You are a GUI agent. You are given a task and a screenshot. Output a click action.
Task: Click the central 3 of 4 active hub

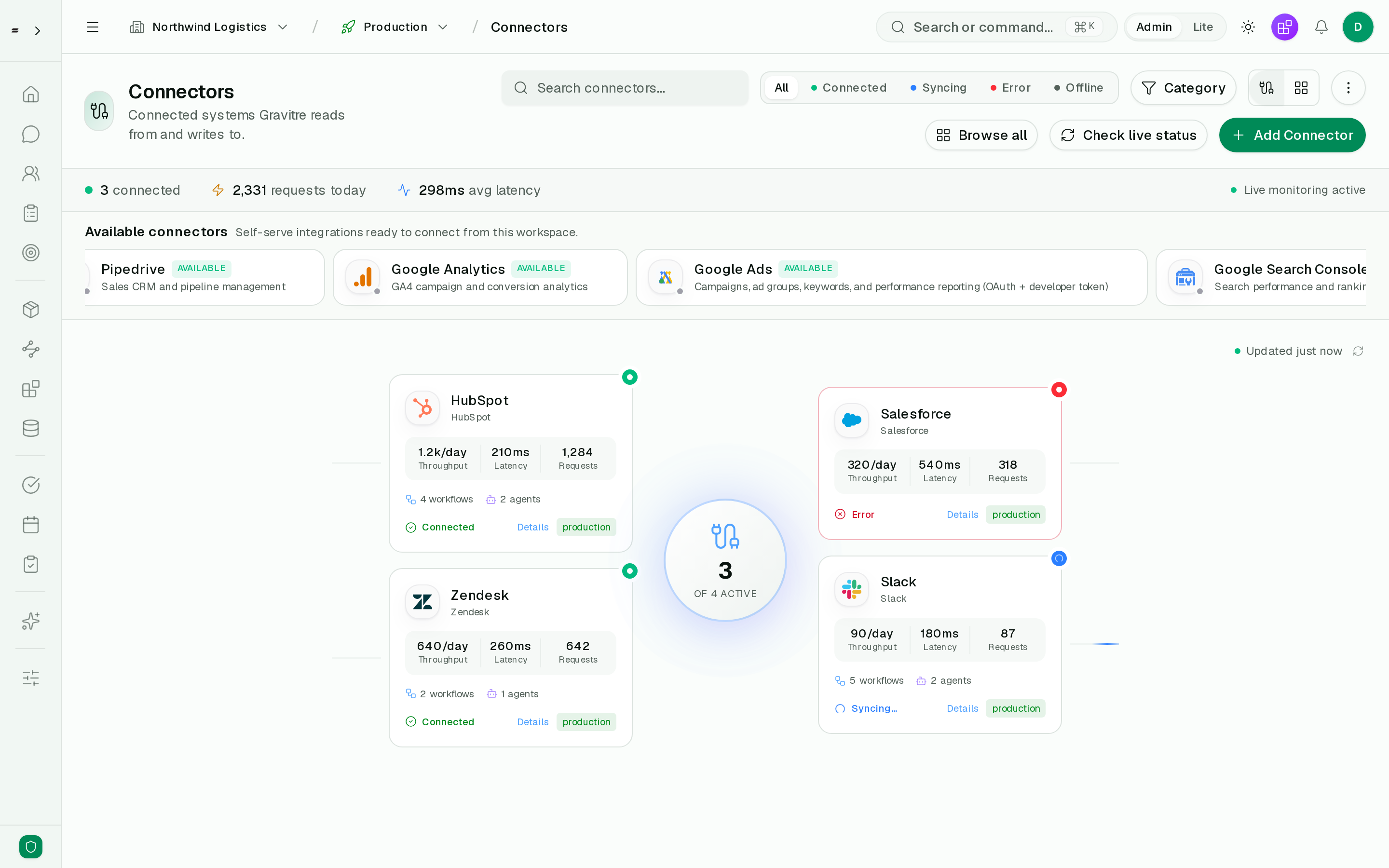tap(725, 560)
